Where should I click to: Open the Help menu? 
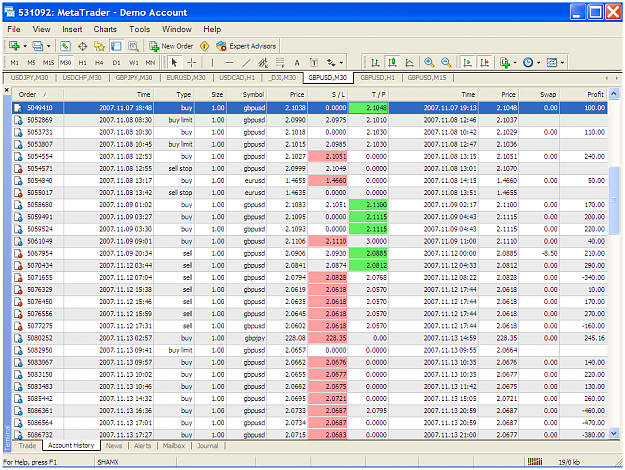pyautogui.click(x=212, y=29)
